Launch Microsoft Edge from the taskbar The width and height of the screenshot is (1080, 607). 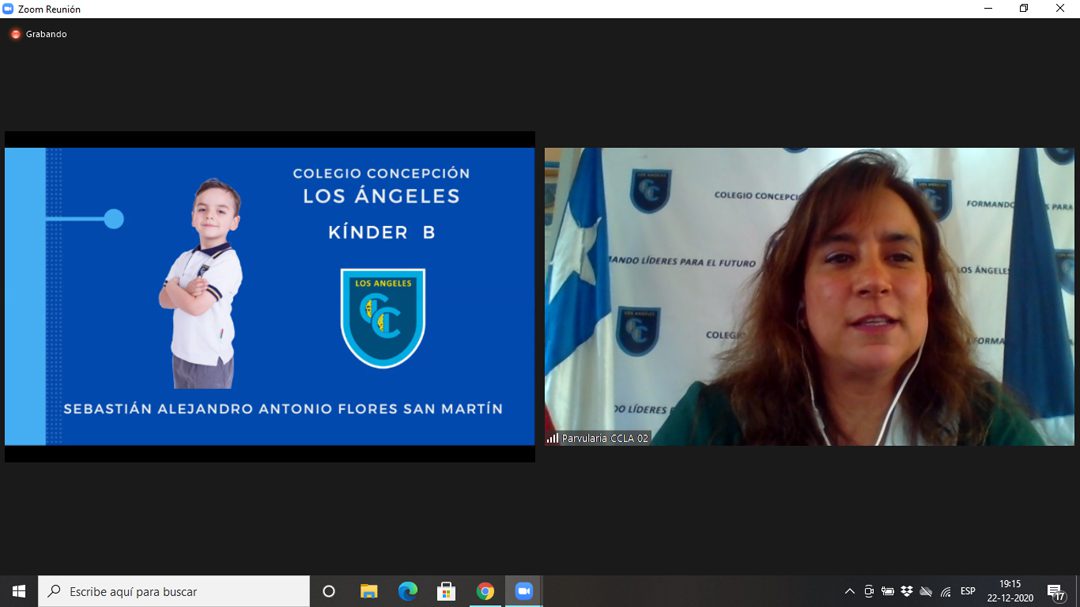pyautogui.click(x=407, y=591)
